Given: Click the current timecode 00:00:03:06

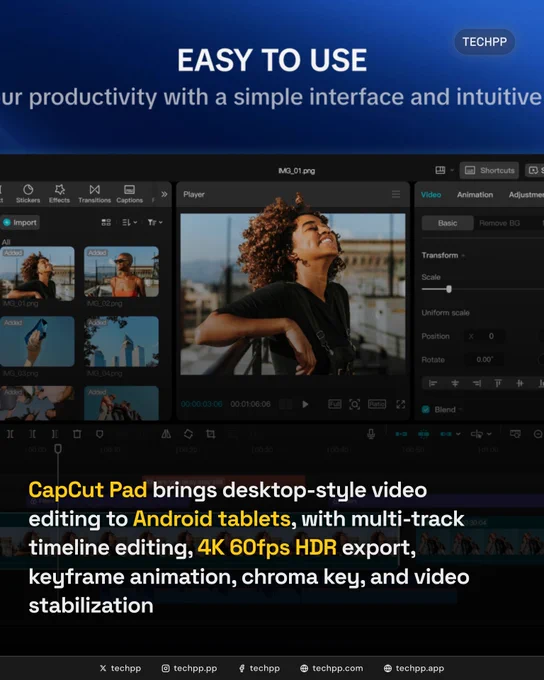Looking at the screenshot, I should pyautogui.click(x=202, y=404).
